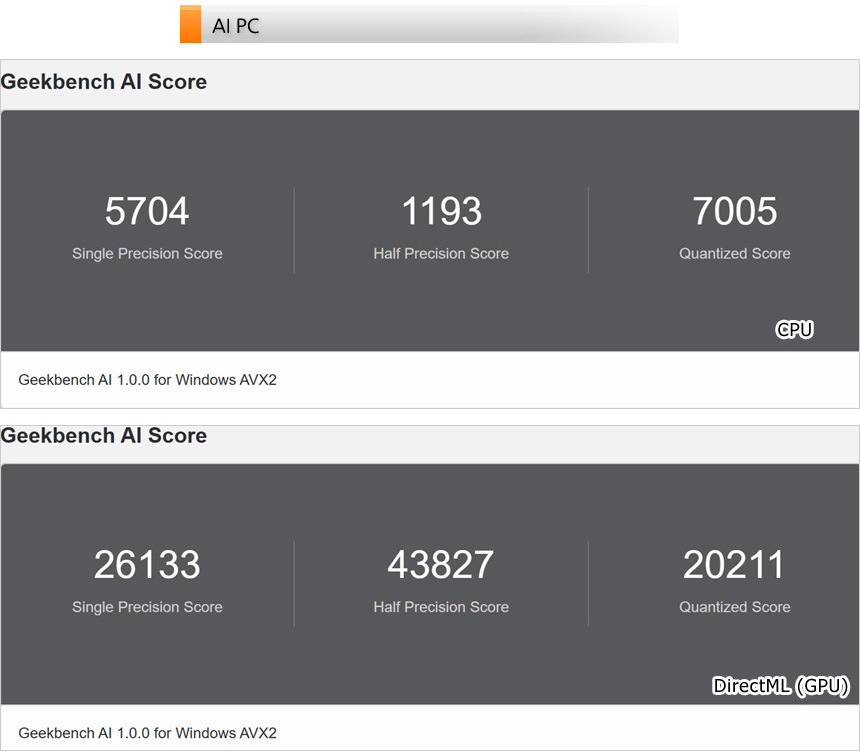Select the AI PC header title
The image size is (860, 754).
tap(236, 27)
